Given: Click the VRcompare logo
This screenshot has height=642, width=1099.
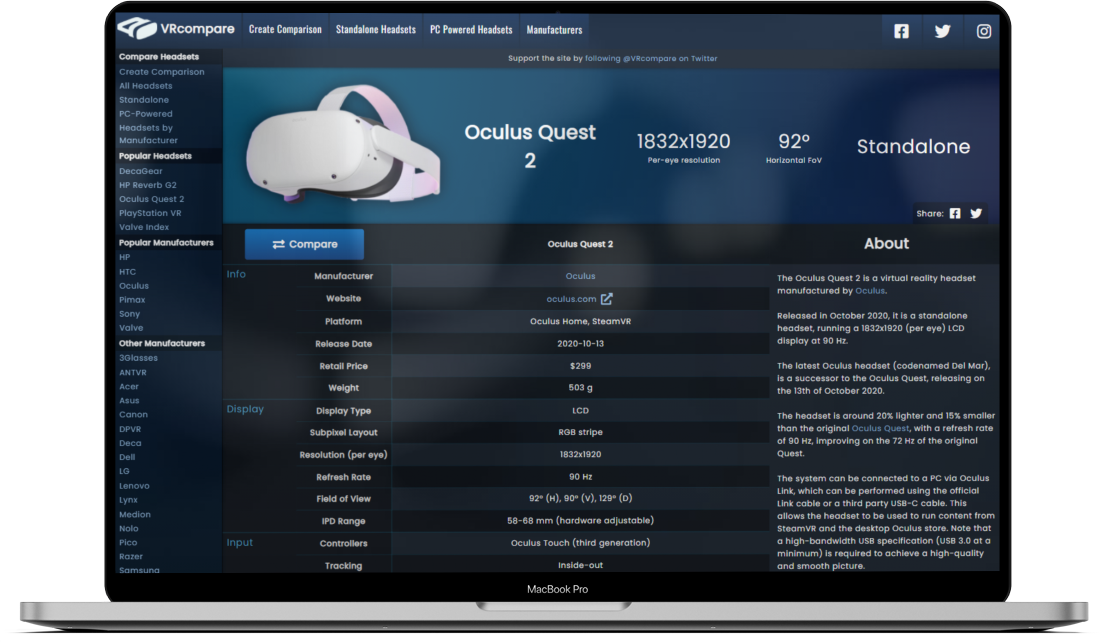Looking at the screenshot, I should point(176,29).
